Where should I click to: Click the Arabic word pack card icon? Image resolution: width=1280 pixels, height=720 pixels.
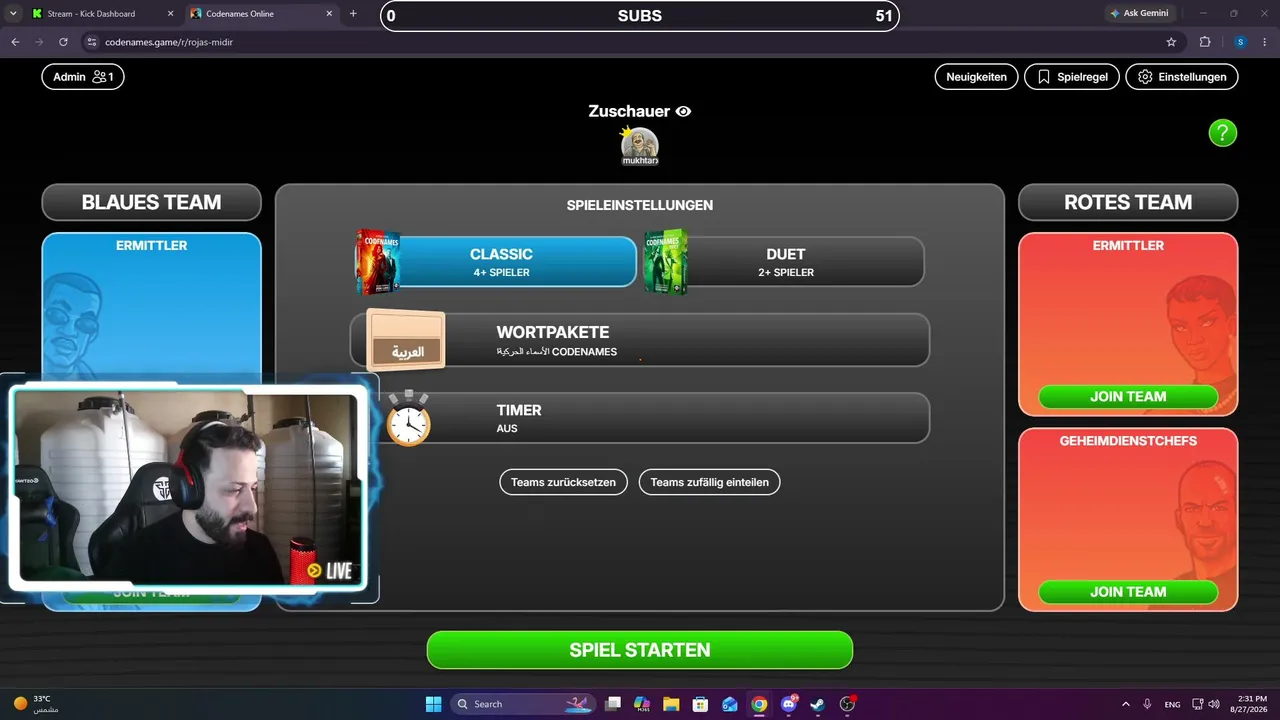pos(407,340)
